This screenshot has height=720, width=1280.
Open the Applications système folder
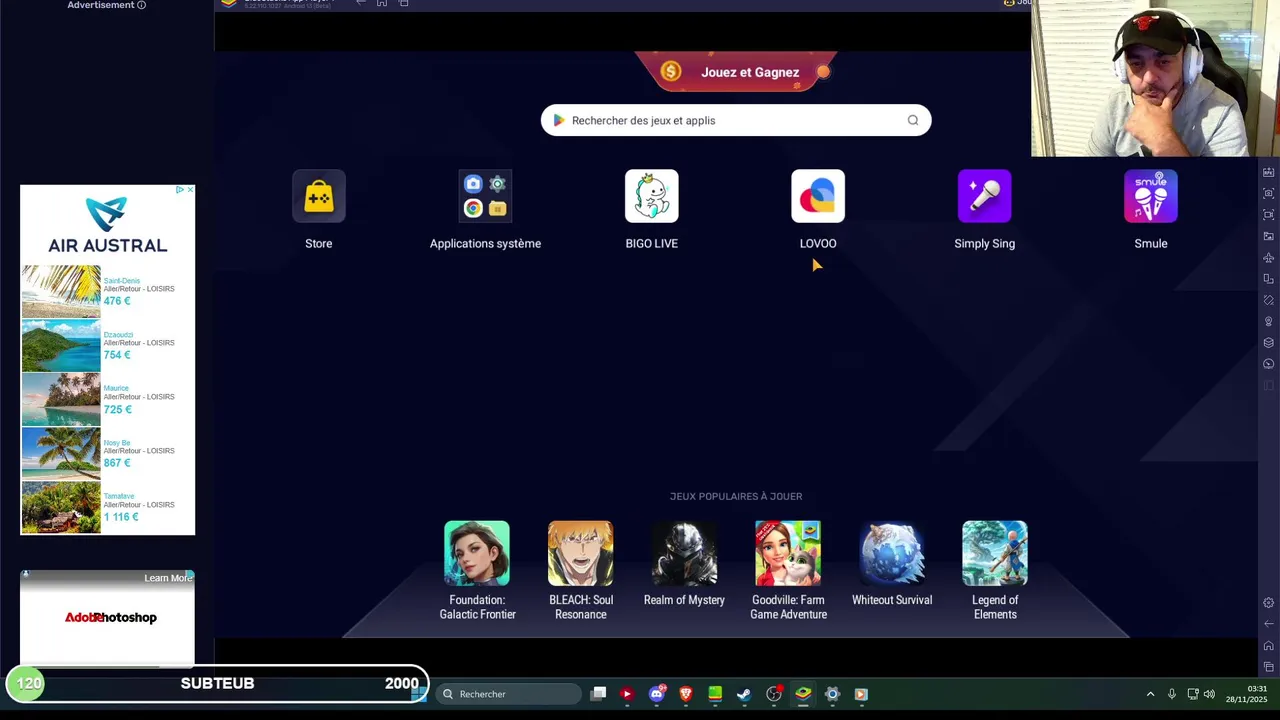pos(485,196)
